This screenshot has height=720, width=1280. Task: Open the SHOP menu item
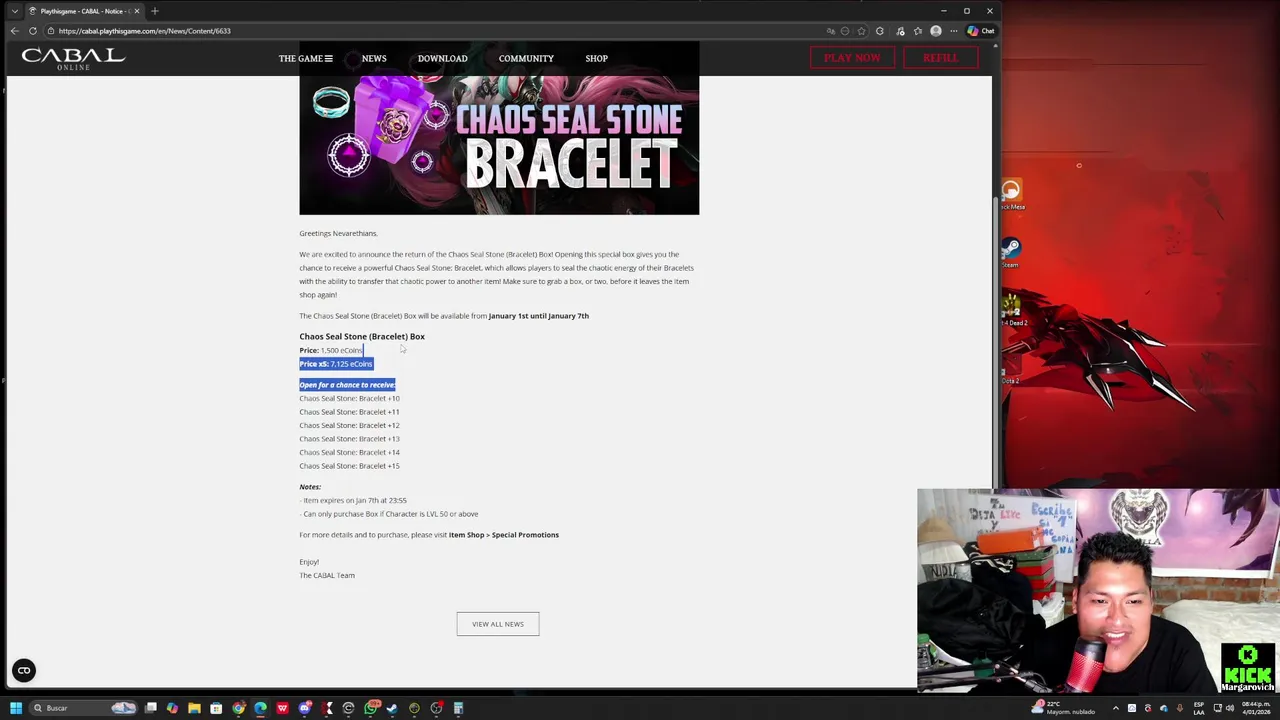596,58
